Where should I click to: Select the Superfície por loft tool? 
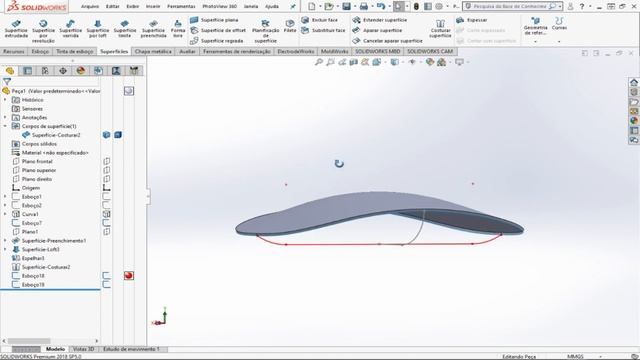pos(98,29)
